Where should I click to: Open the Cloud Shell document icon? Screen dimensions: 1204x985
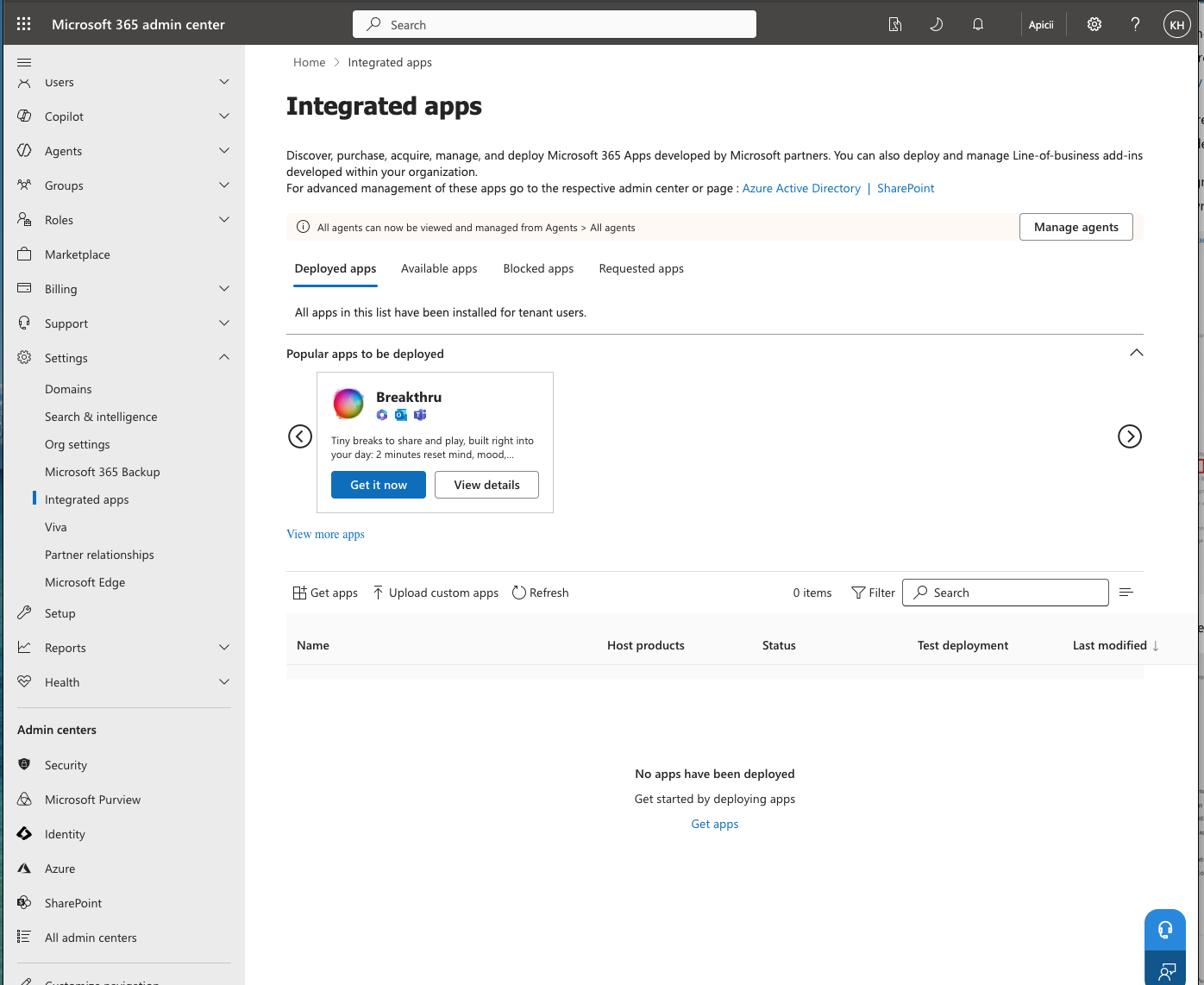(895, 24)
